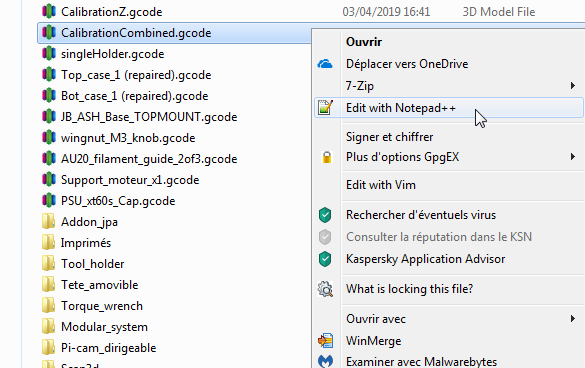Select the Bot_case_1 (repaired).gcode name
The width and height of the screenshot is (585, 368).
[x=134, y=96]
